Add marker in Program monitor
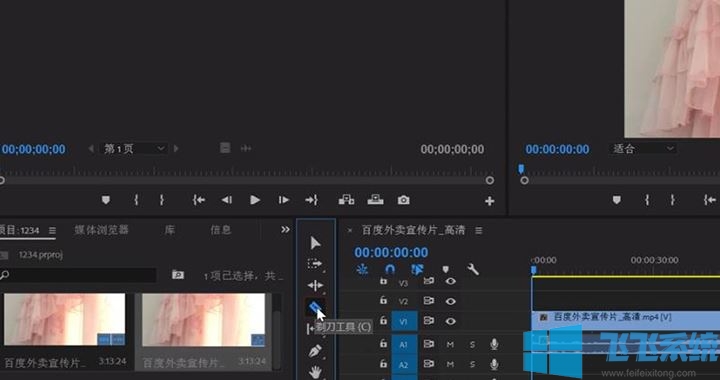The image size is (720, 380). pos(617,200)
